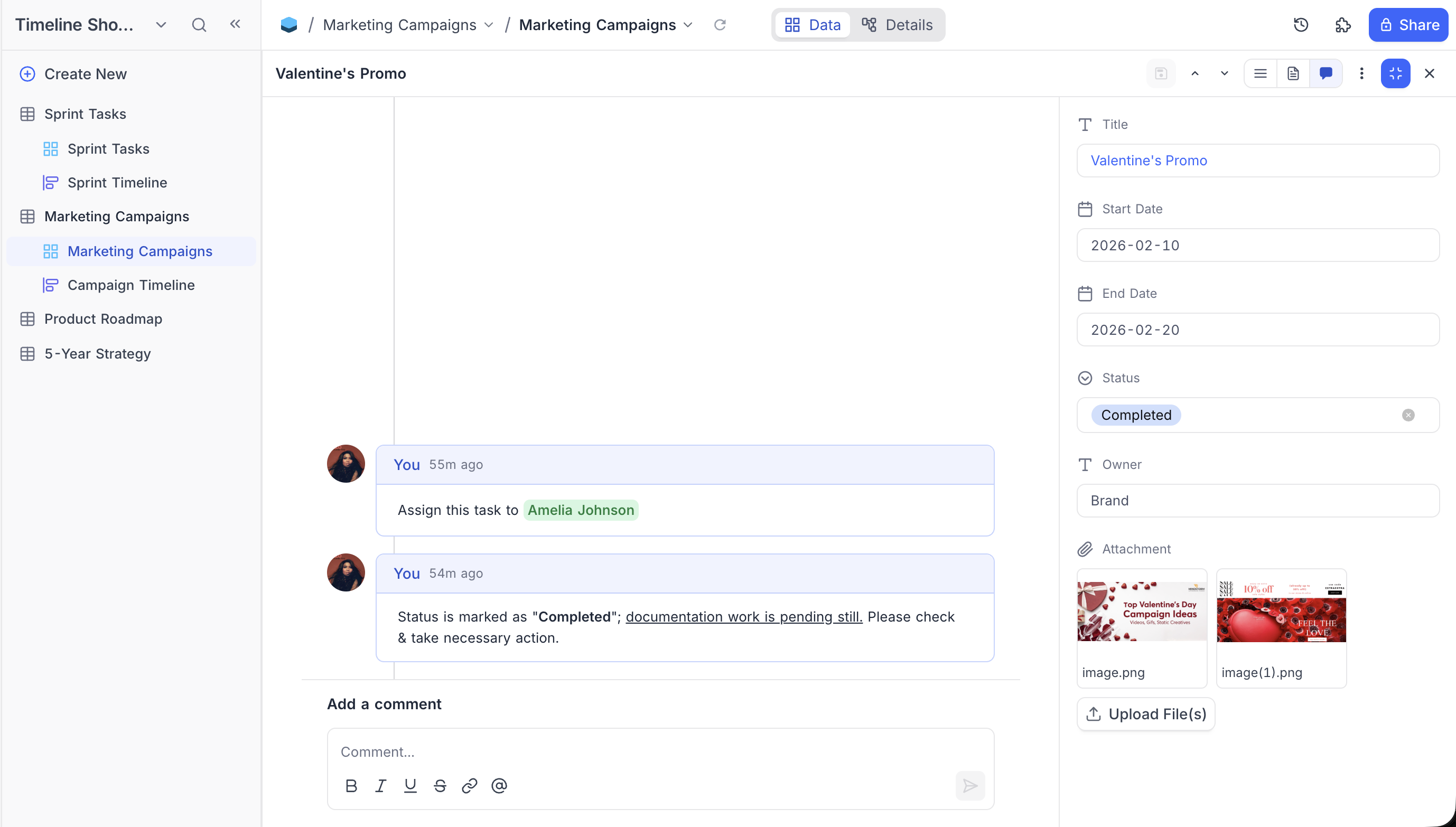Go to next record arrow

pyautogui.click(x=1224, y=73)
